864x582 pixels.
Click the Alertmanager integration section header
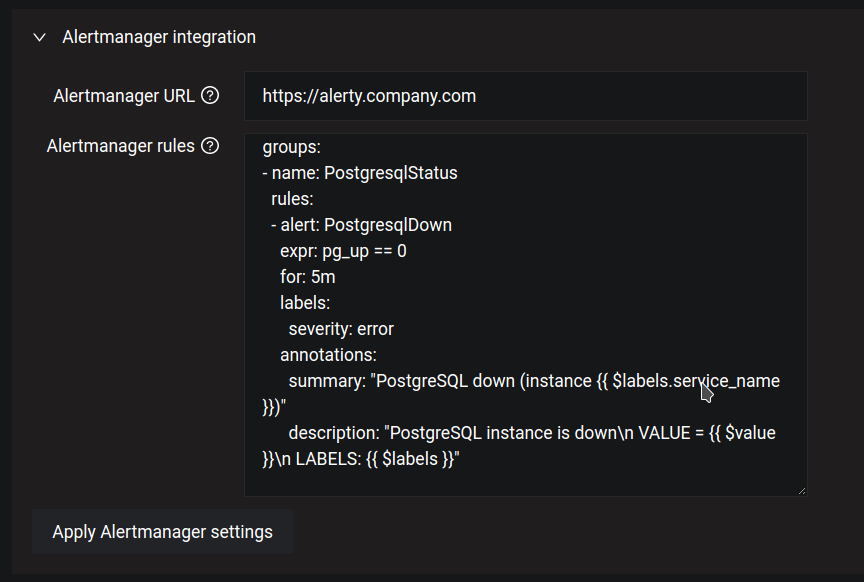click(159, 37)
